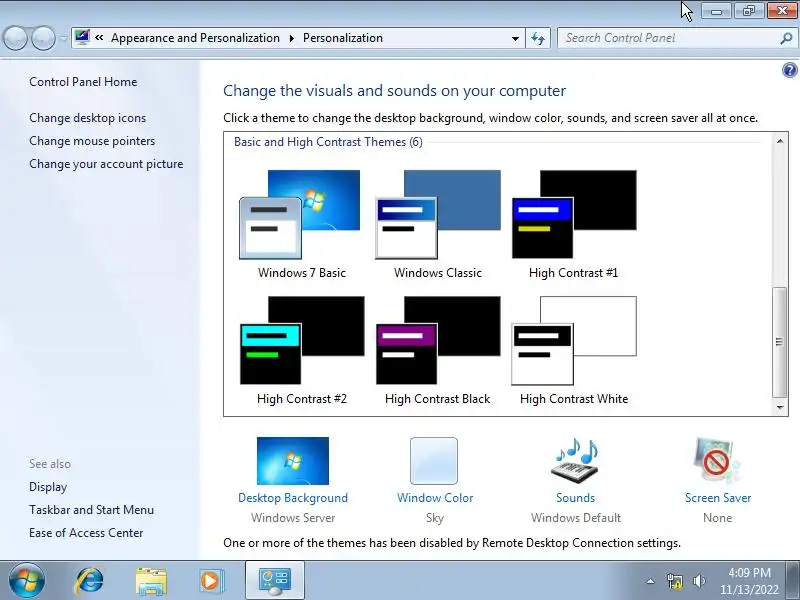The height and width of the screenshot is (600, 800).
Task: Click the control panel icon in address bar
Action: pos(82,37)
